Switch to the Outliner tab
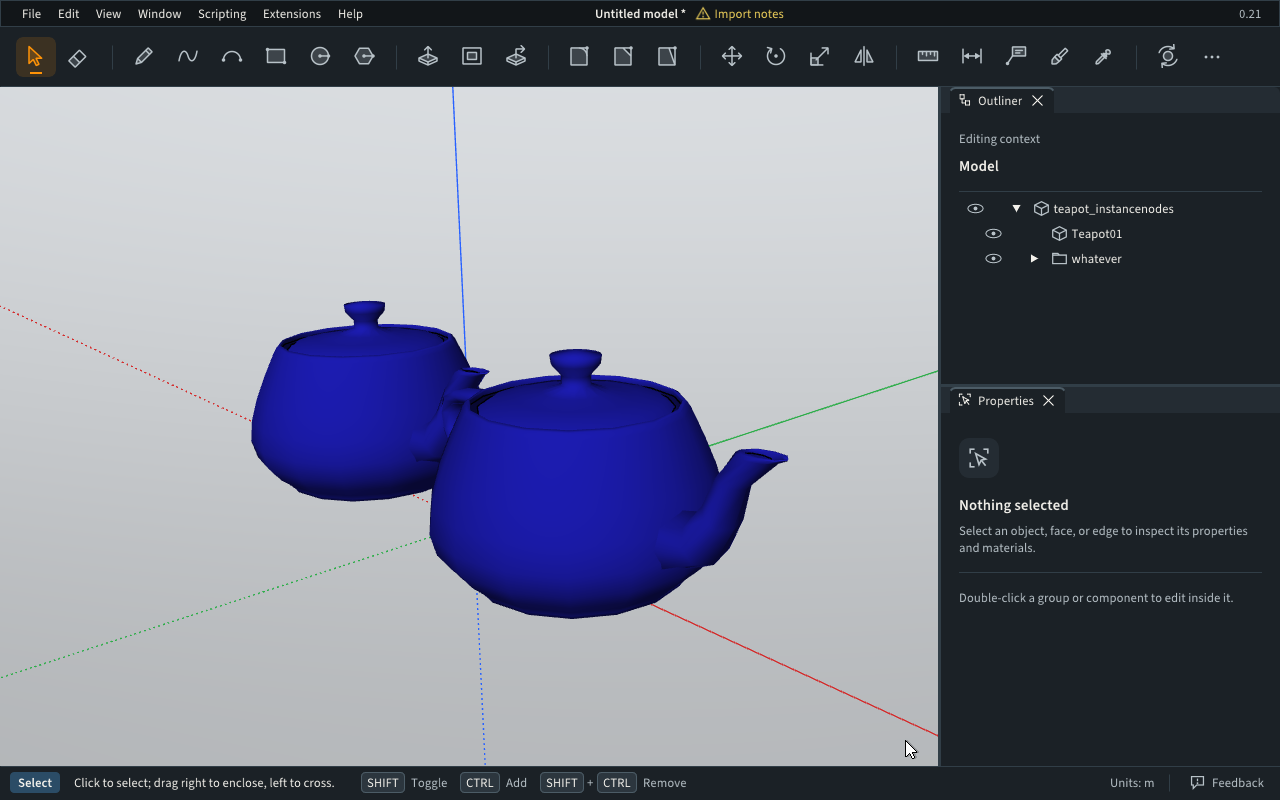The height and width of the screenshot is (800, 1280). 1000,101
